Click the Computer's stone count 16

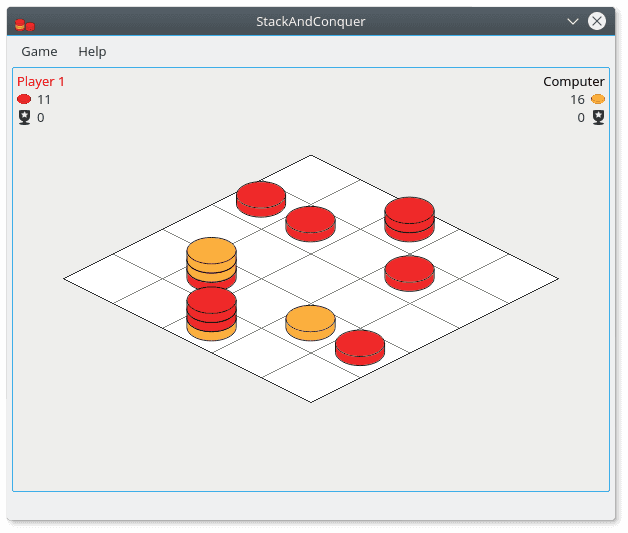(x=577, y=99)
